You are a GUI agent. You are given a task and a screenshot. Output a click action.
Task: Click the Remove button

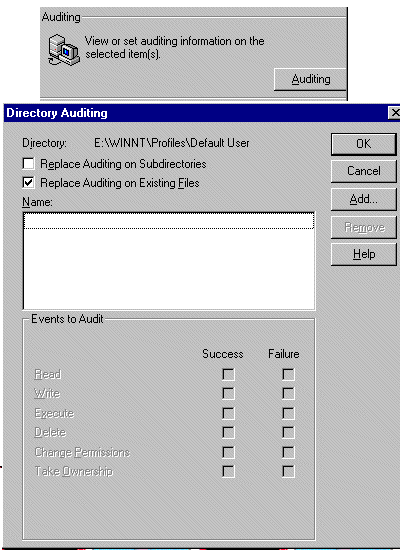pos(363,227)
